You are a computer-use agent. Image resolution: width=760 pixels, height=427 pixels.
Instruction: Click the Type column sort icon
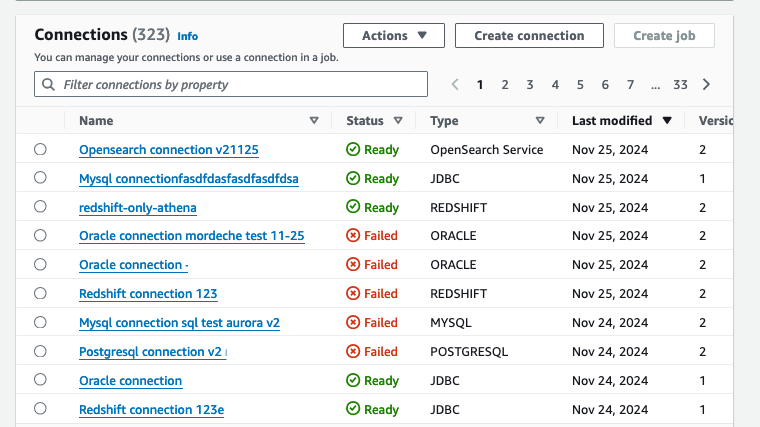pyautogui.click(x=540, y=121)
